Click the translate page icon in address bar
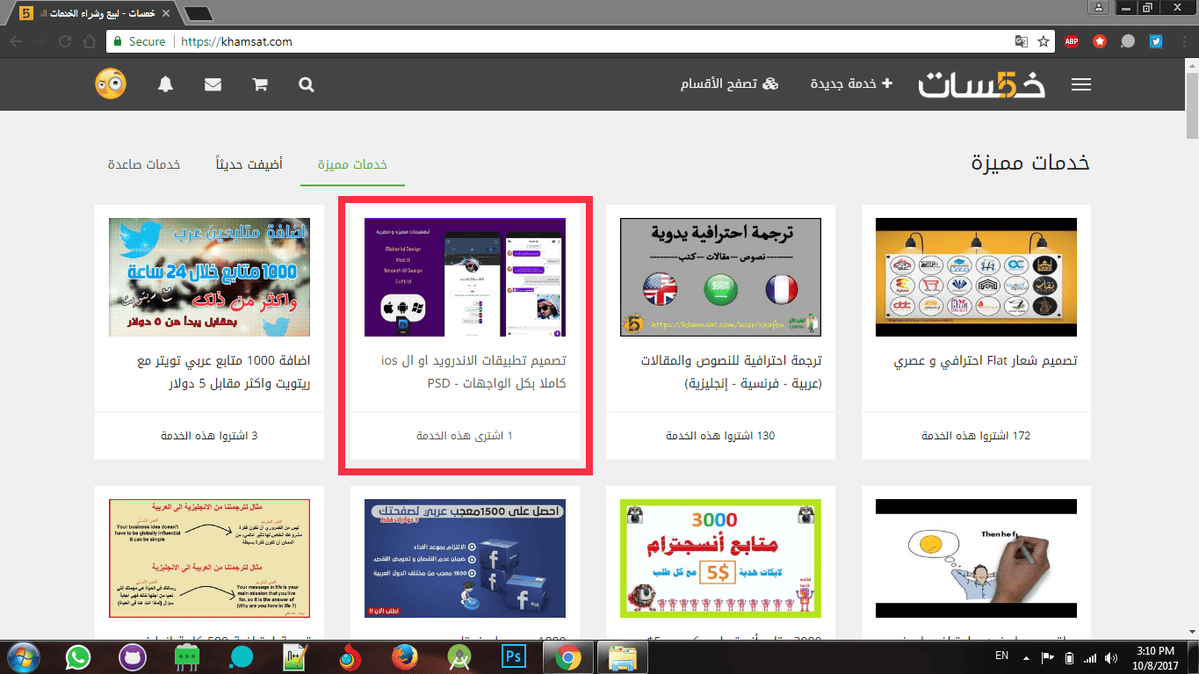Screen dimensions: 1199x674 coord(1021,41)
